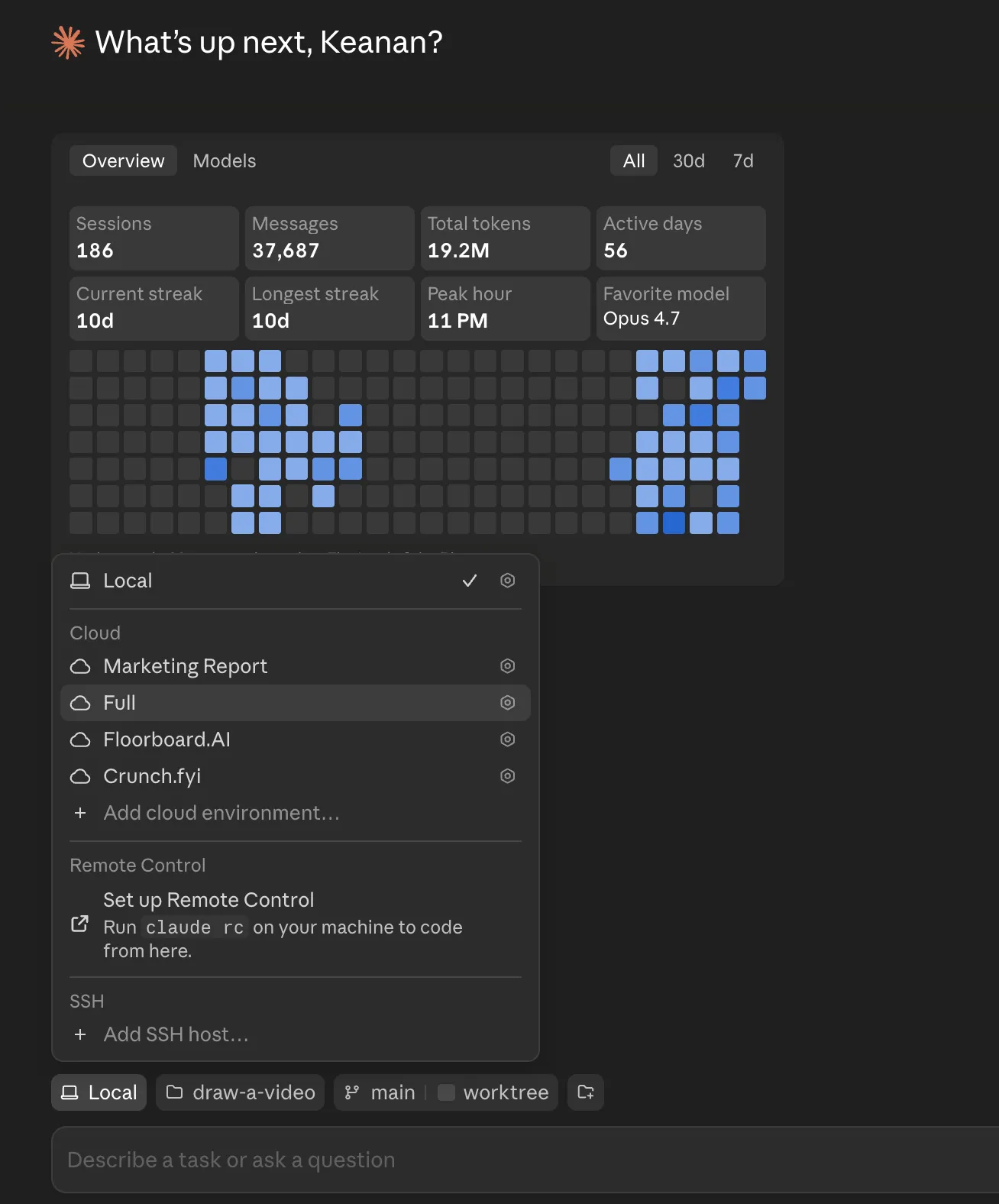Switch to the Models tab
This screenshot has height=1204, width=999.
(x=225, y=161)
